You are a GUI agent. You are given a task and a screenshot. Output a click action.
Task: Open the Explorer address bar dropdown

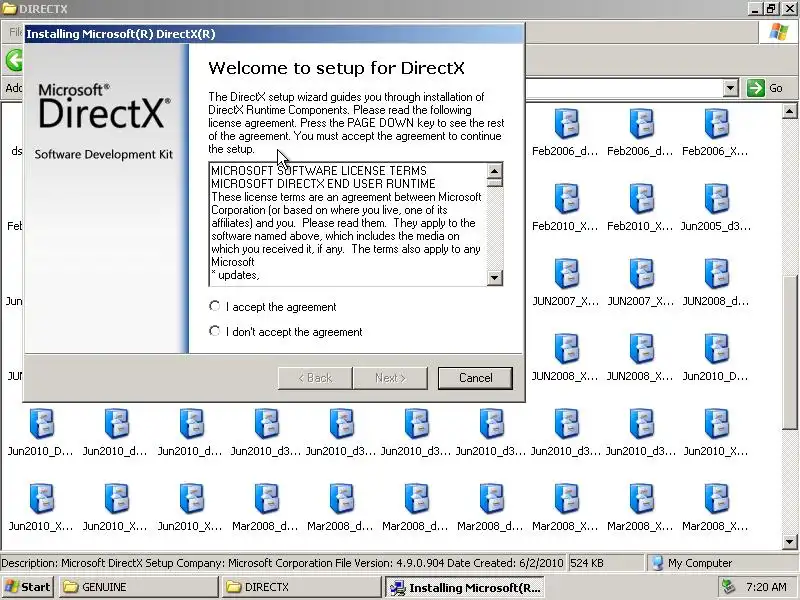[731, 88]
